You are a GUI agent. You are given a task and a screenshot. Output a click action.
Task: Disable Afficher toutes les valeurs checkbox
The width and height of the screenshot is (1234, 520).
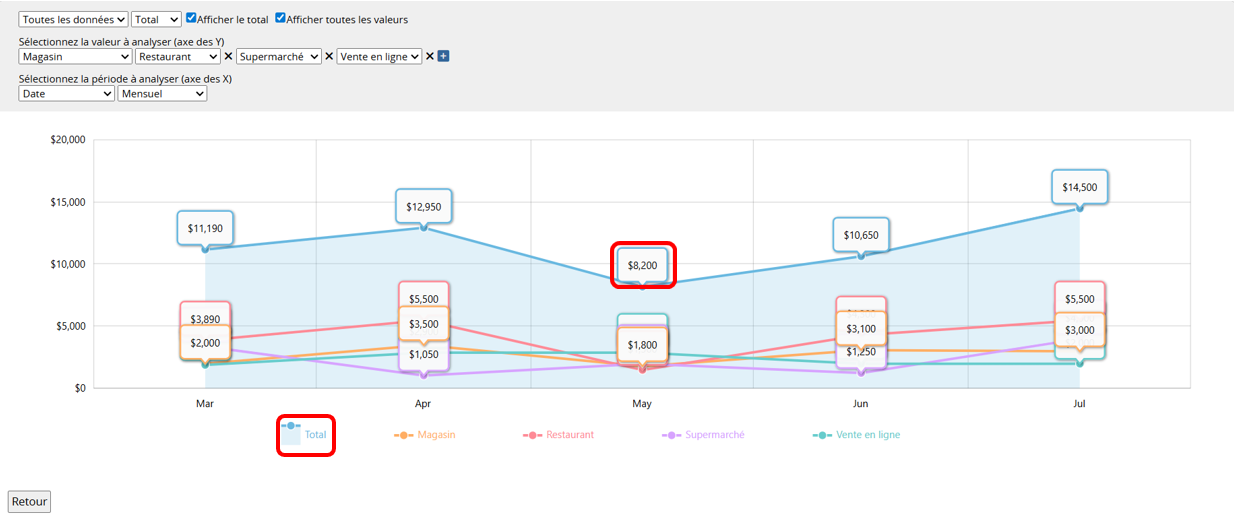coord(281,18)
